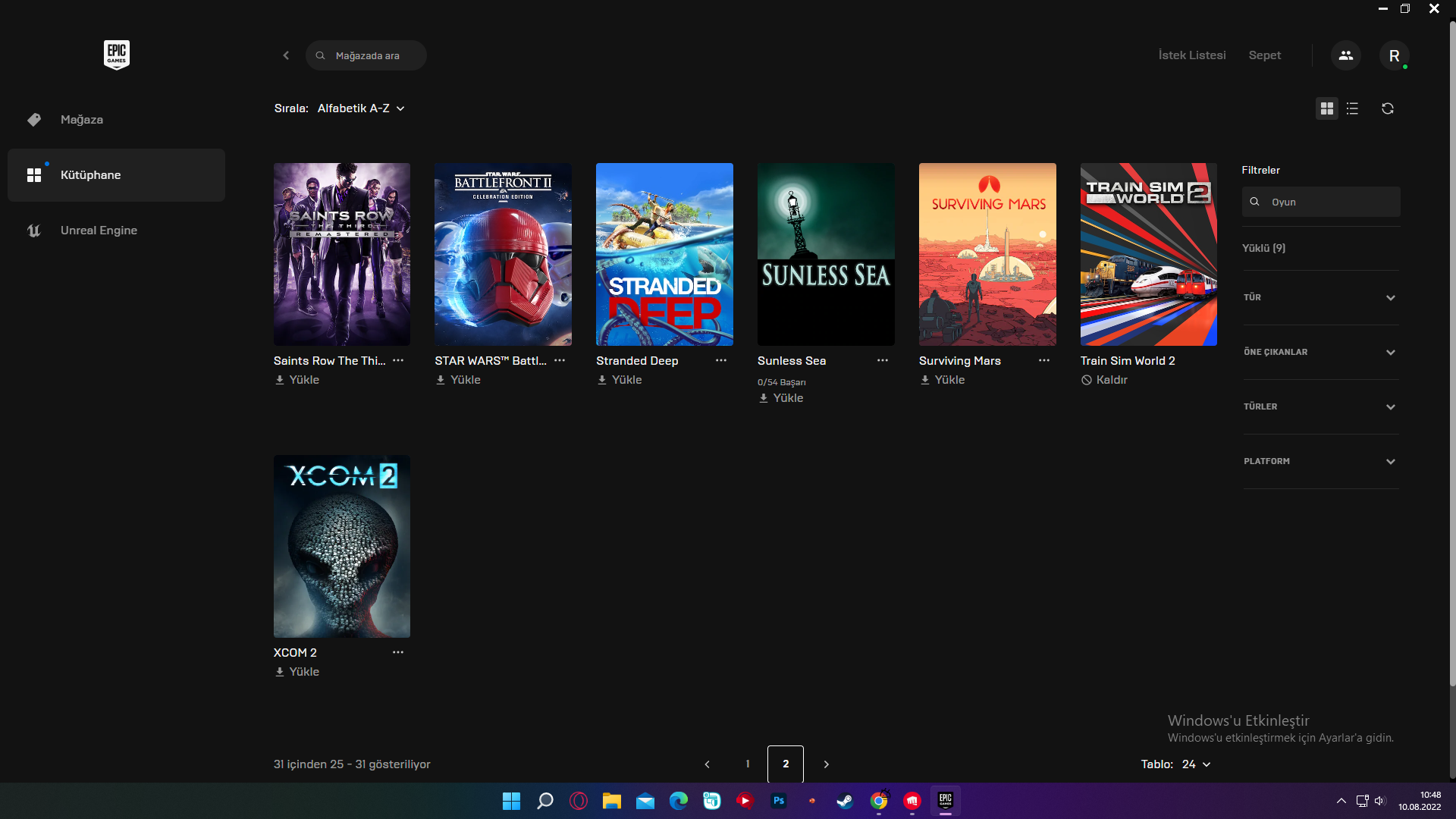Open Microsoft Edge from taskbar
The image size is (1456, 819).
click(x=678, y=801)
